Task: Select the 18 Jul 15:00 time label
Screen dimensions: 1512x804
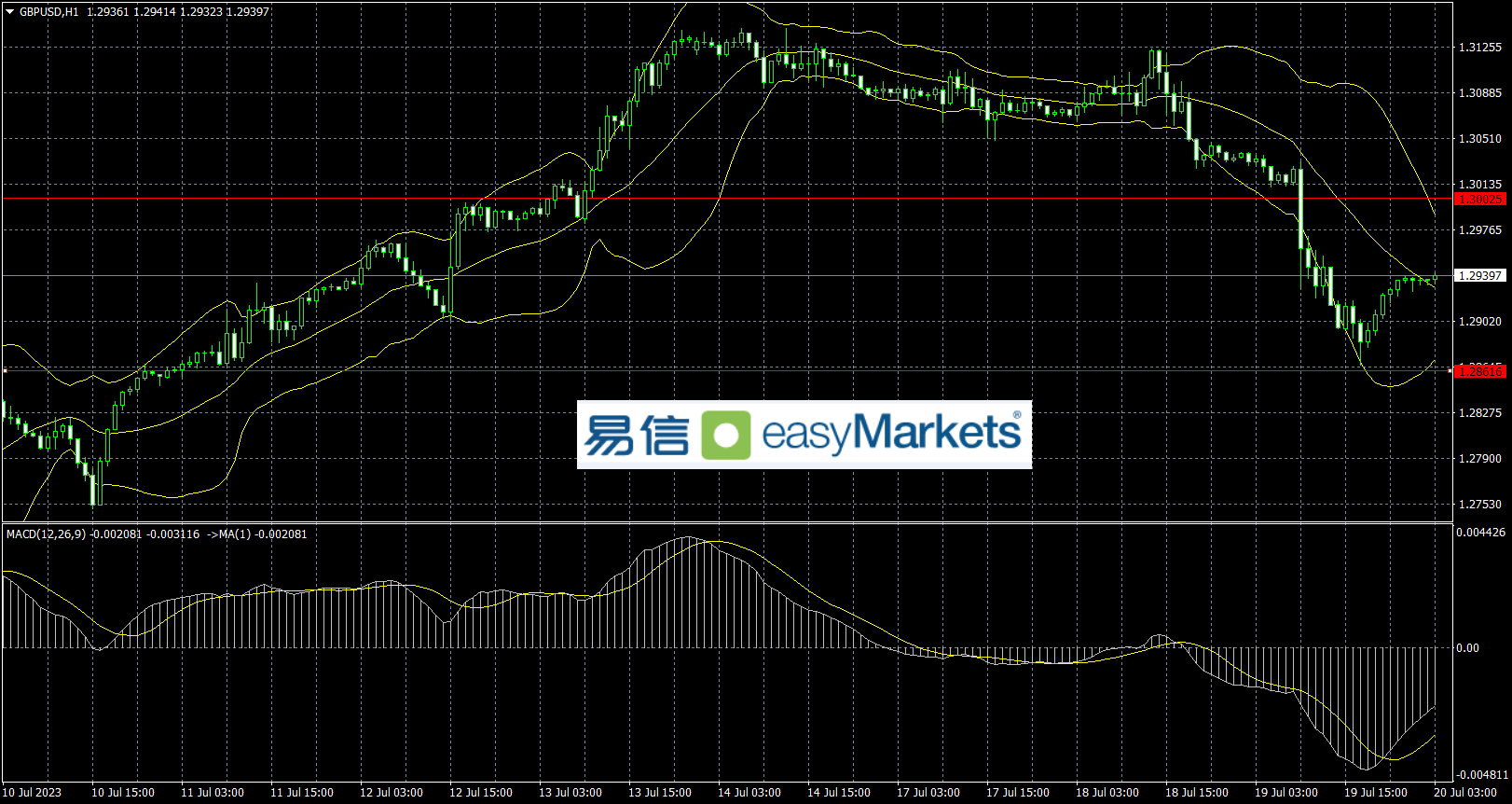Action: 1197,793
